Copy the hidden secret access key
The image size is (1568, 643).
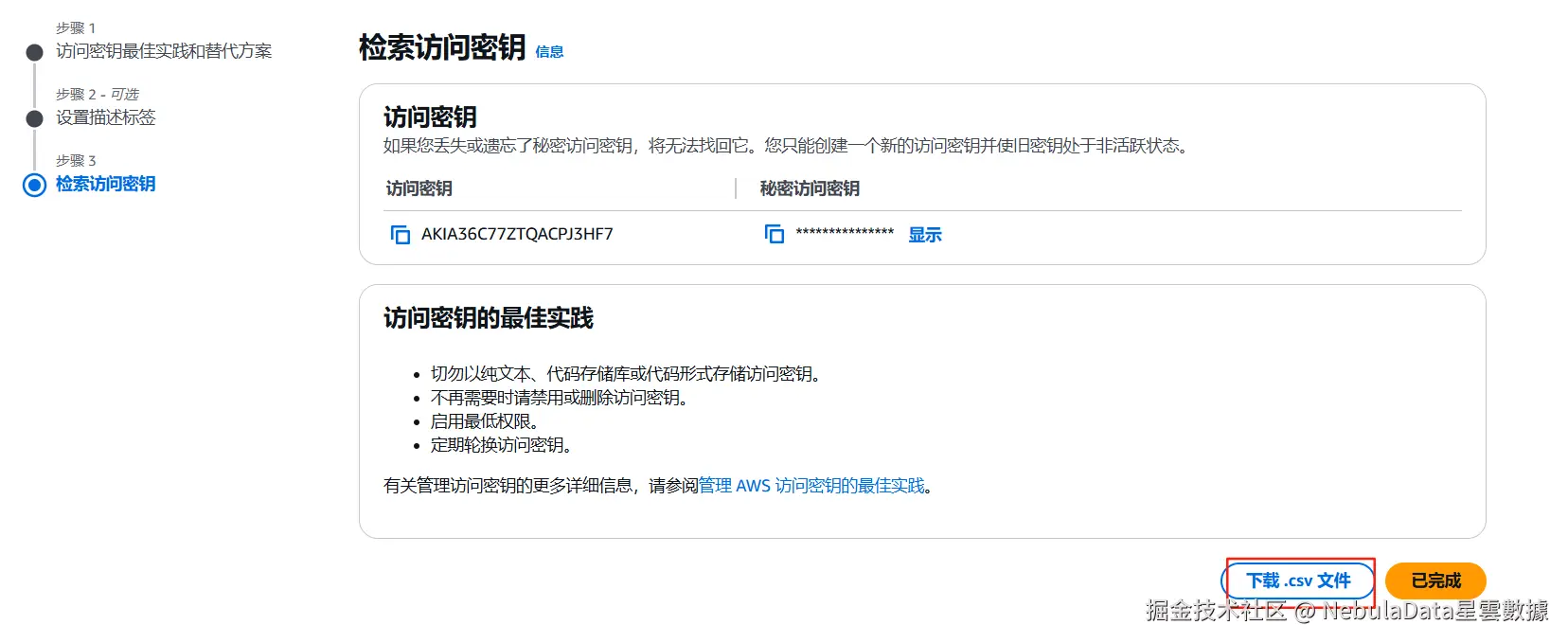click(x=775, y=234)
